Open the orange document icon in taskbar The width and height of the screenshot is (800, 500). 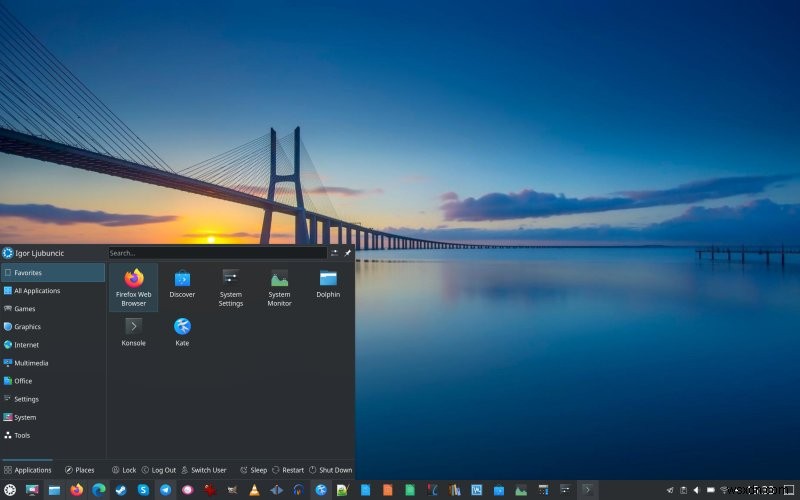388,490
